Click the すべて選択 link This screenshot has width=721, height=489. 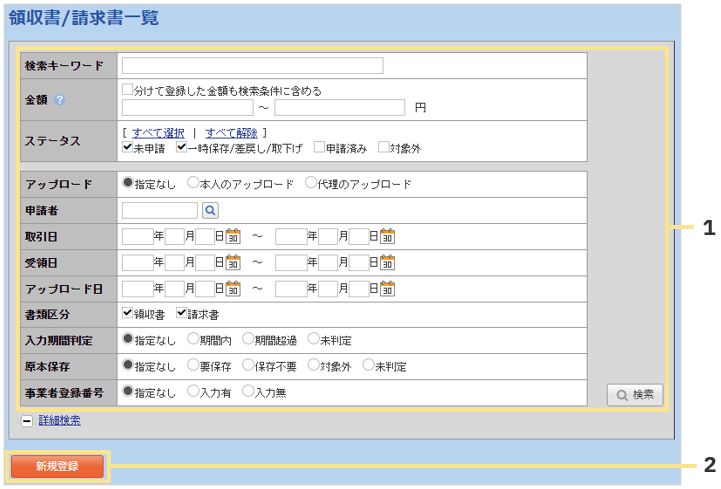click(x=158, y=132)
